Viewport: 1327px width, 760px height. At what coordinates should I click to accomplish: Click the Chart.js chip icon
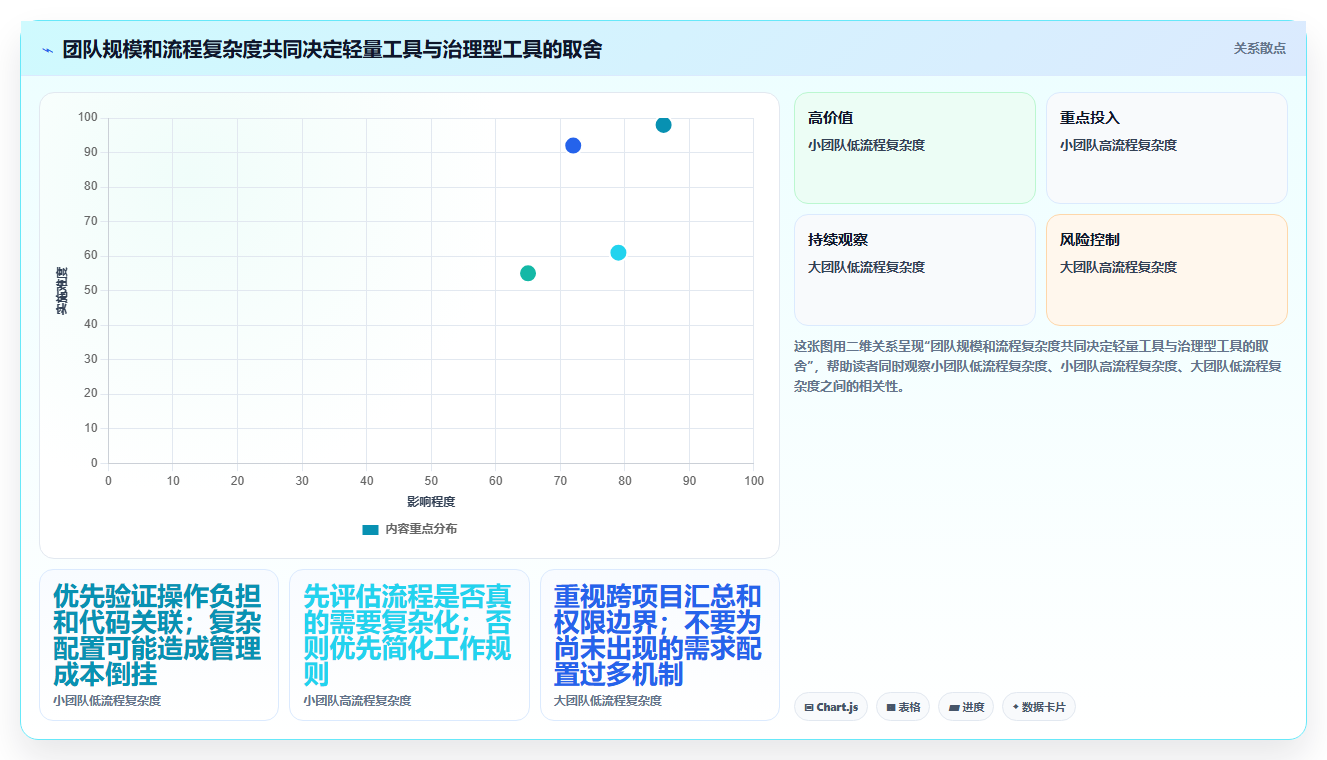(809, 708)
